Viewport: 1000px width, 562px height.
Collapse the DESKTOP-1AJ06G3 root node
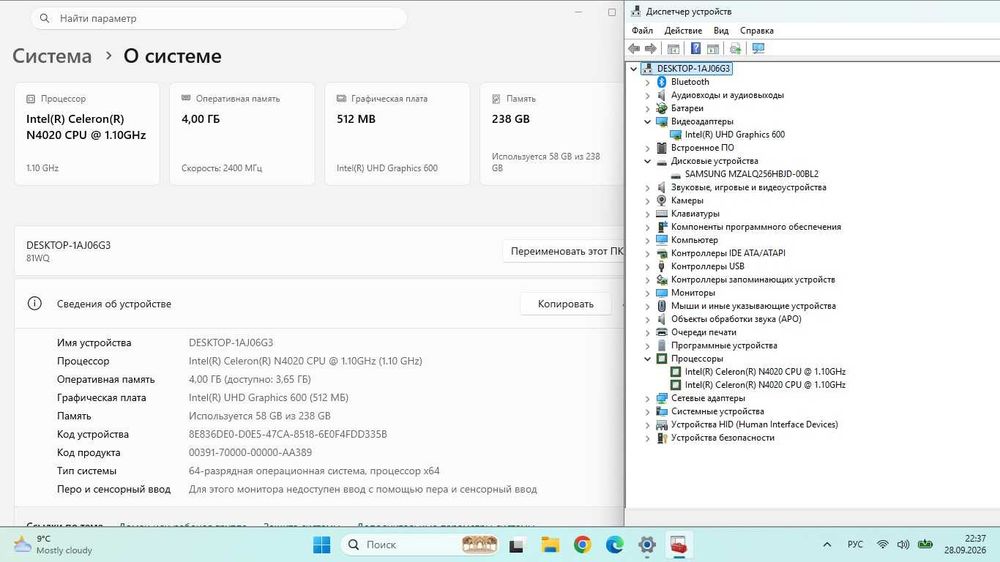633,68
